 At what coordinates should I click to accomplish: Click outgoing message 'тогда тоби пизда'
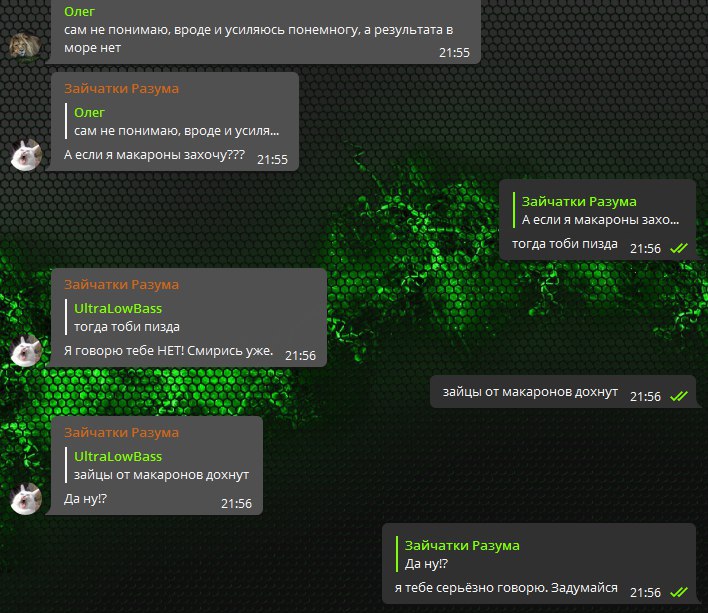click(564, 244)
